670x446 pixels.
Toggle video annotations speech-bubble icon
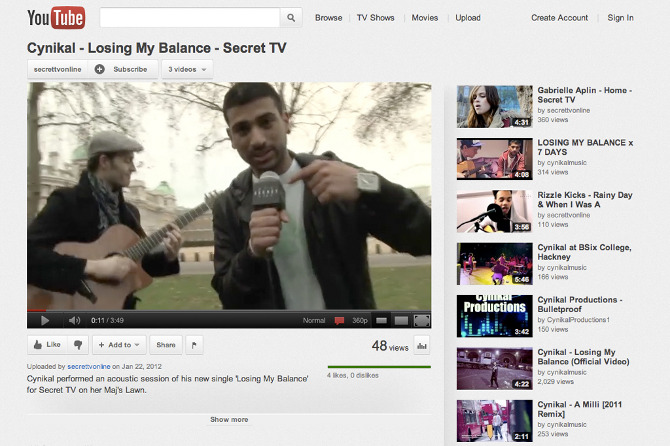pyautogui.click(x=339, y=320)
